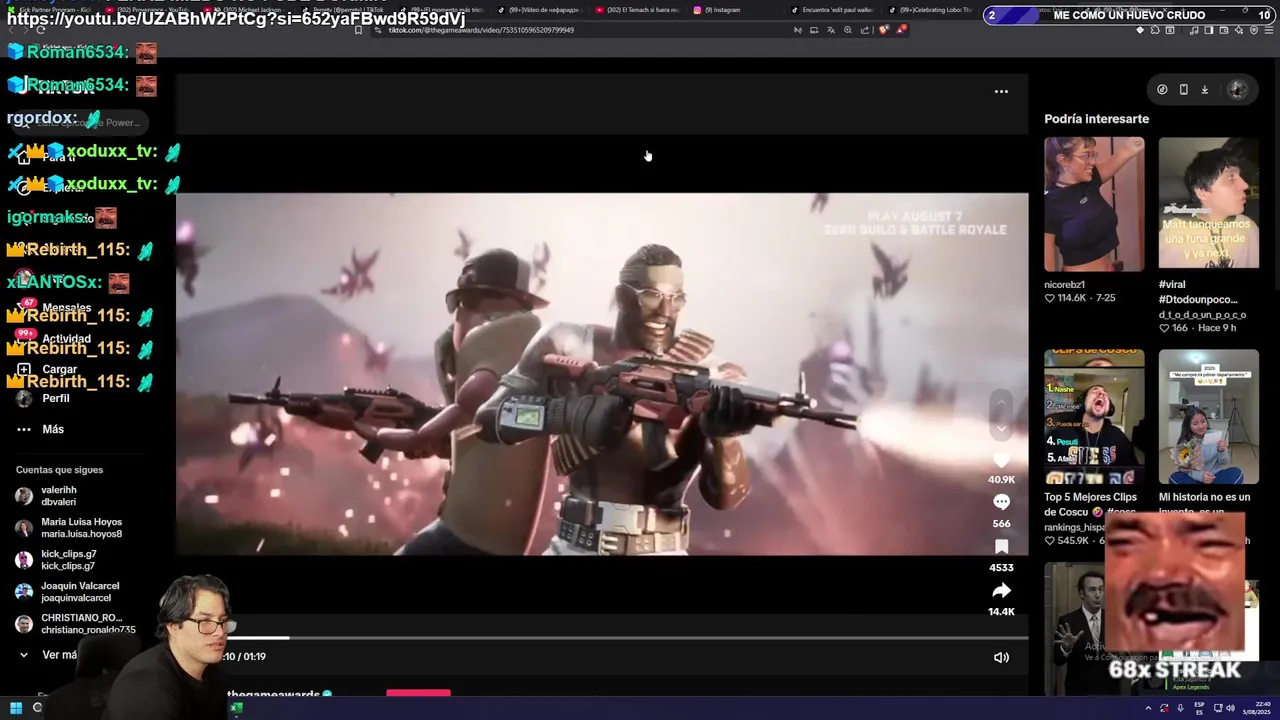Open the Matt tanqueamos recommended video thumbnail
Screen dimensions: 1280x720
(x=1208, y=204)
